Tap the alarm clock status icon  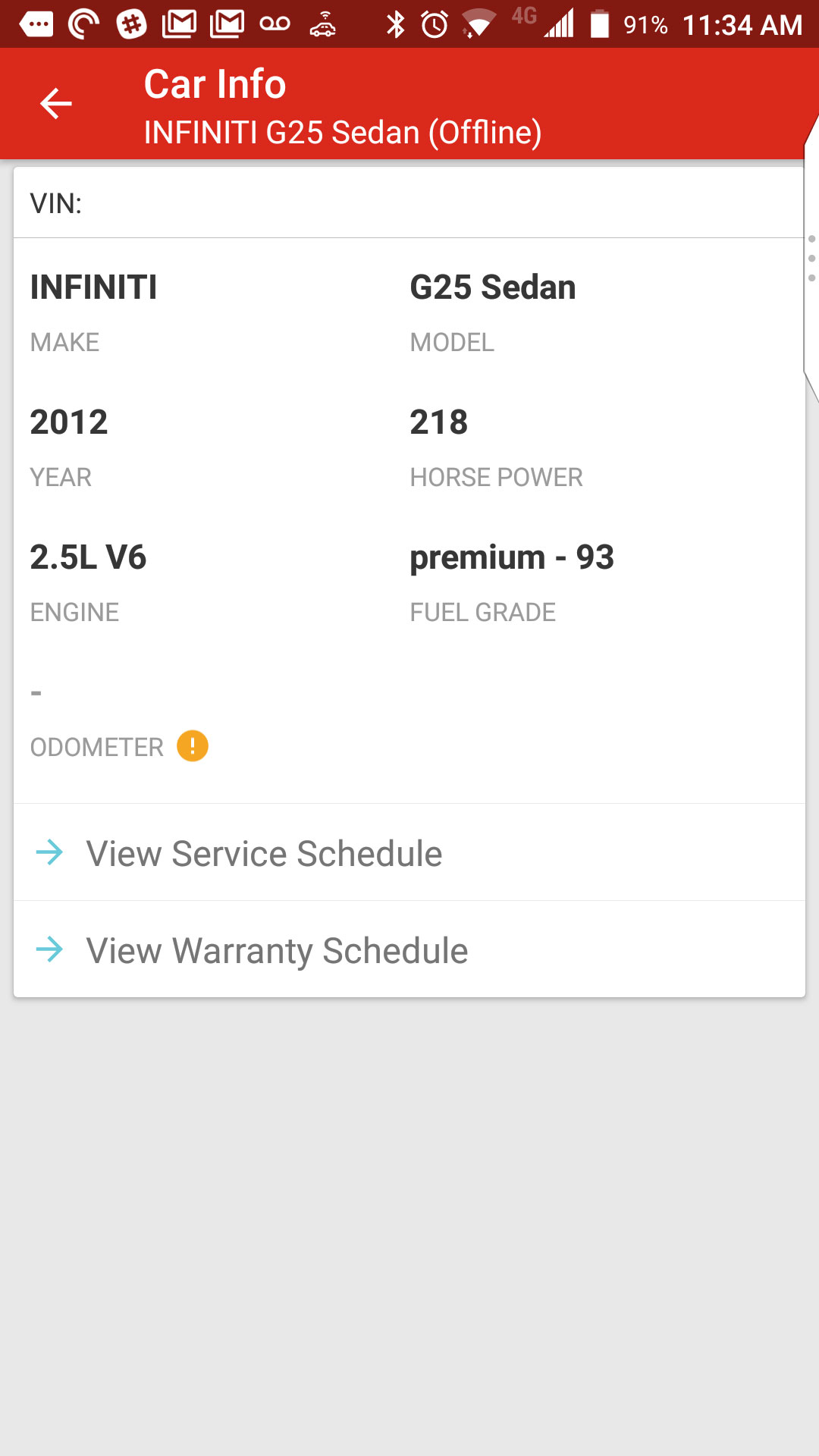[x=435, y=24]
